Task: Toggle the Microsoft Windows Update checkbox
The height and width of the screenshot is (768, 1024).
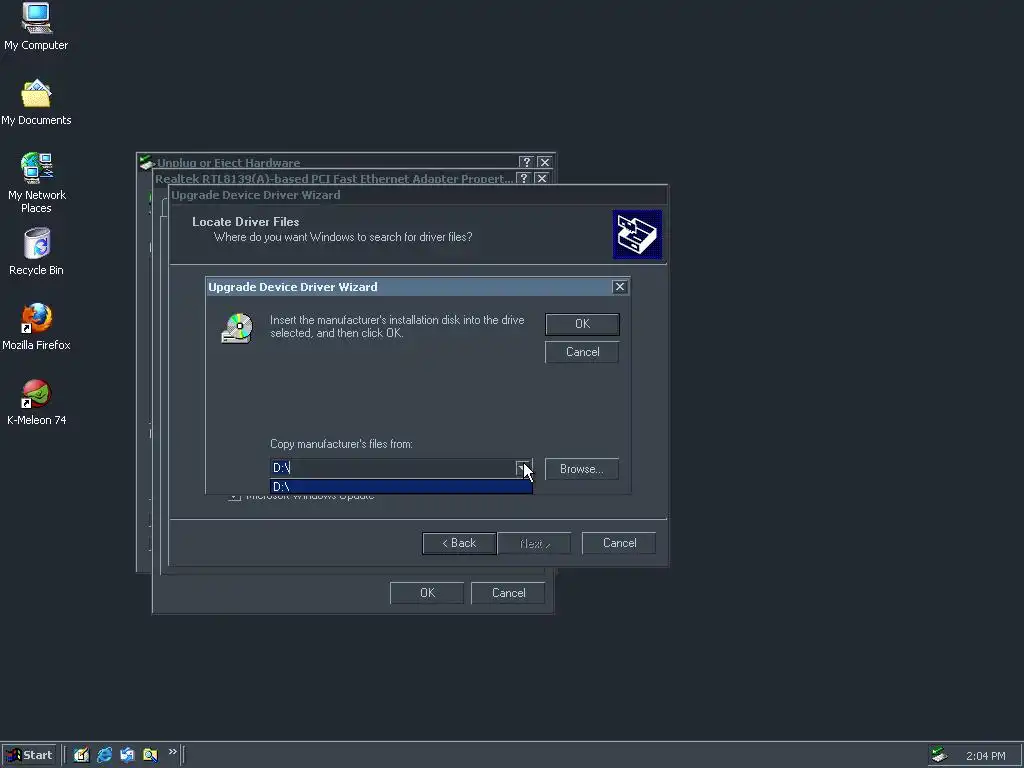Action: tap(234, 496)
